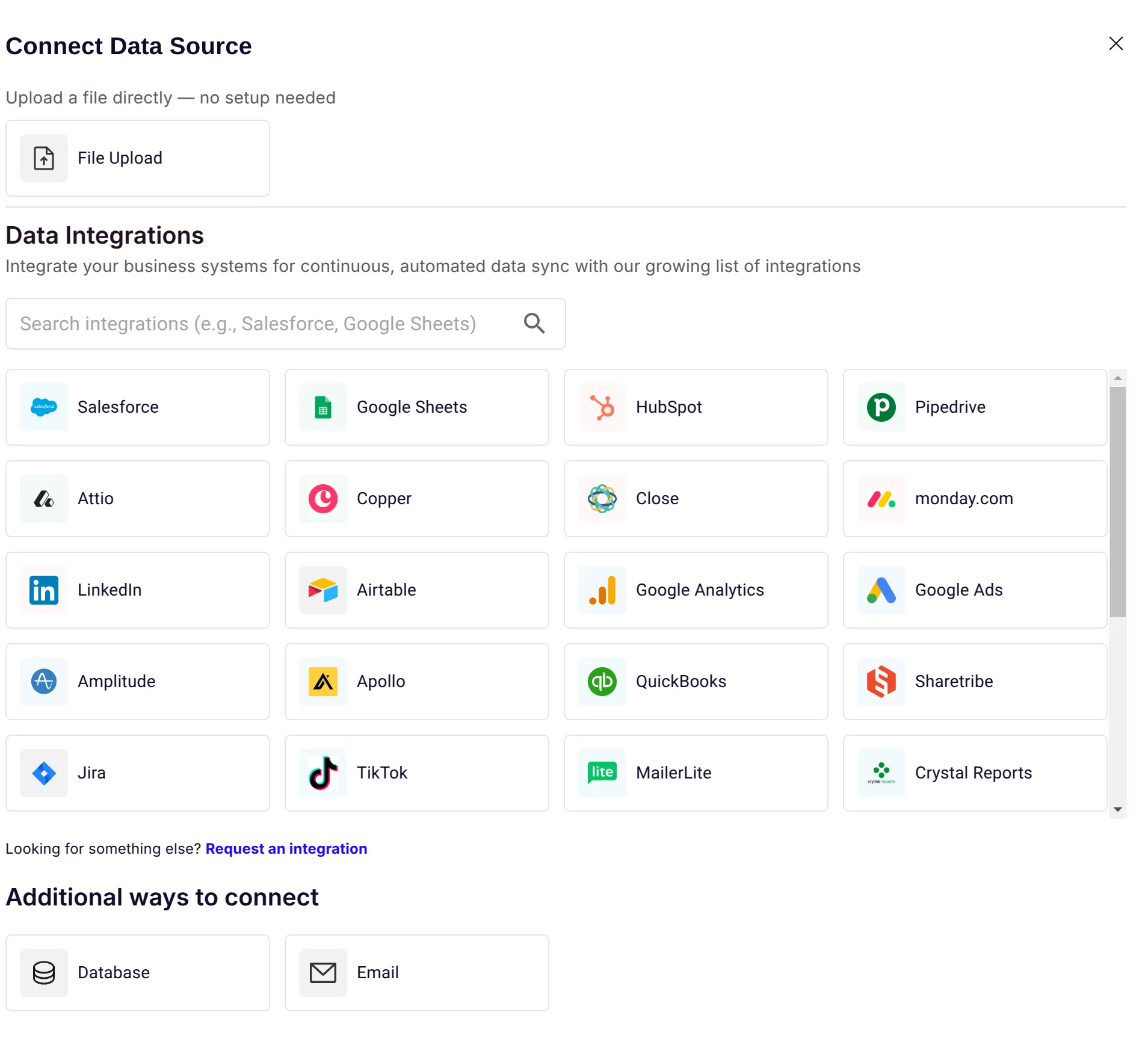Click the QuickBooks logo icon

coord(602,682)
